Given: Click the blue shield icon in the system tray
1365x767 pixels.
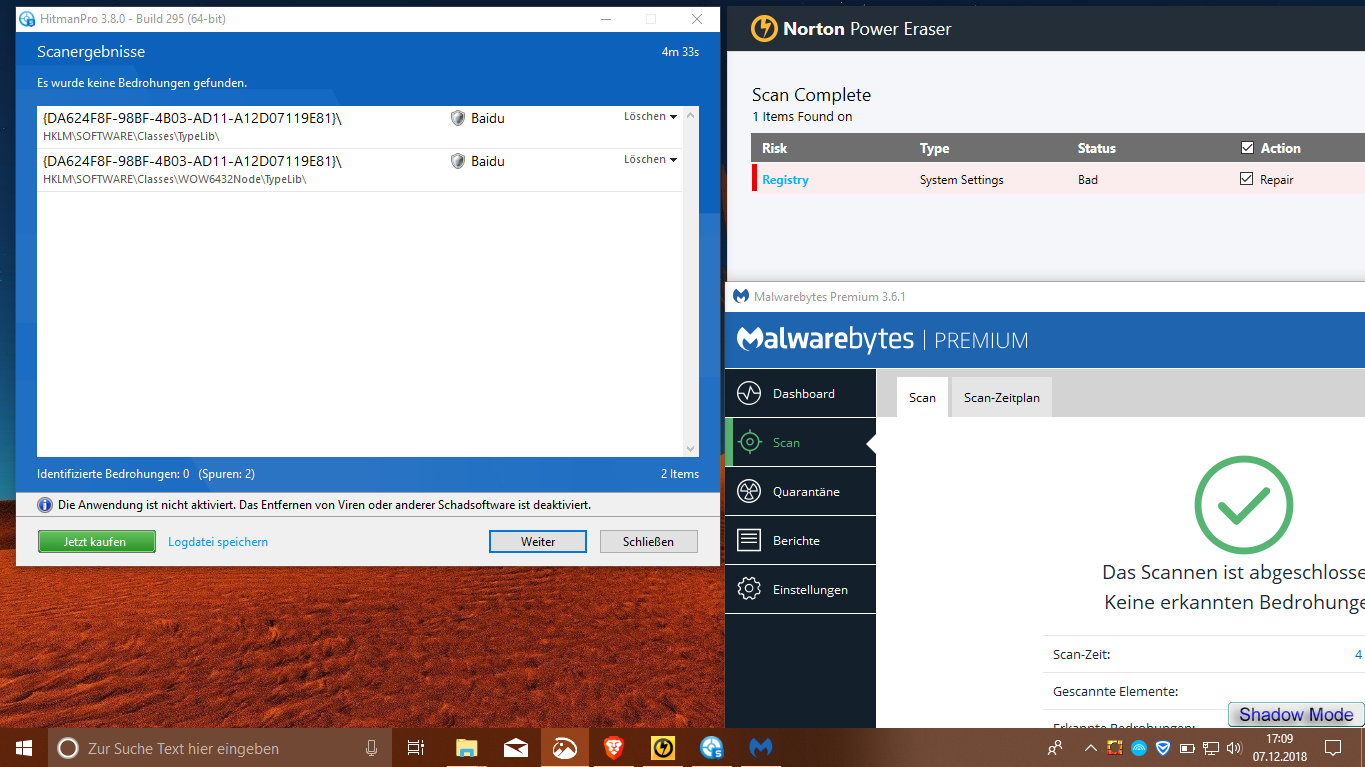Looking at the screenshot, I should 1163,747.
